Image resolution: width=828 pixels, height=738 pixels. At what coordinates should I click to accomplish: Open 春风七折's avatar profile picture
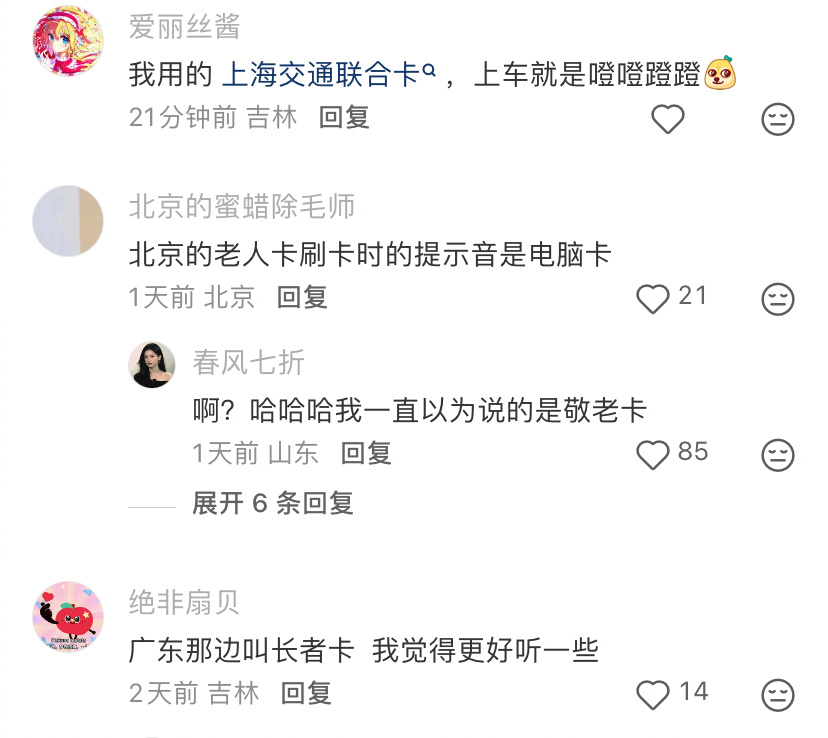click(152, 364)
